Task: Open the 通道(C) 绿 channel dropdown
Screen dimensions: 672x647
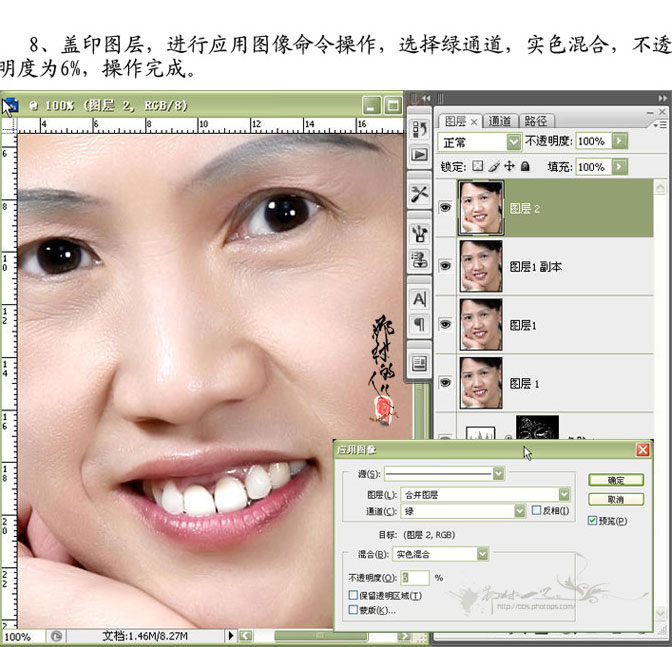Action: point(519,511)
